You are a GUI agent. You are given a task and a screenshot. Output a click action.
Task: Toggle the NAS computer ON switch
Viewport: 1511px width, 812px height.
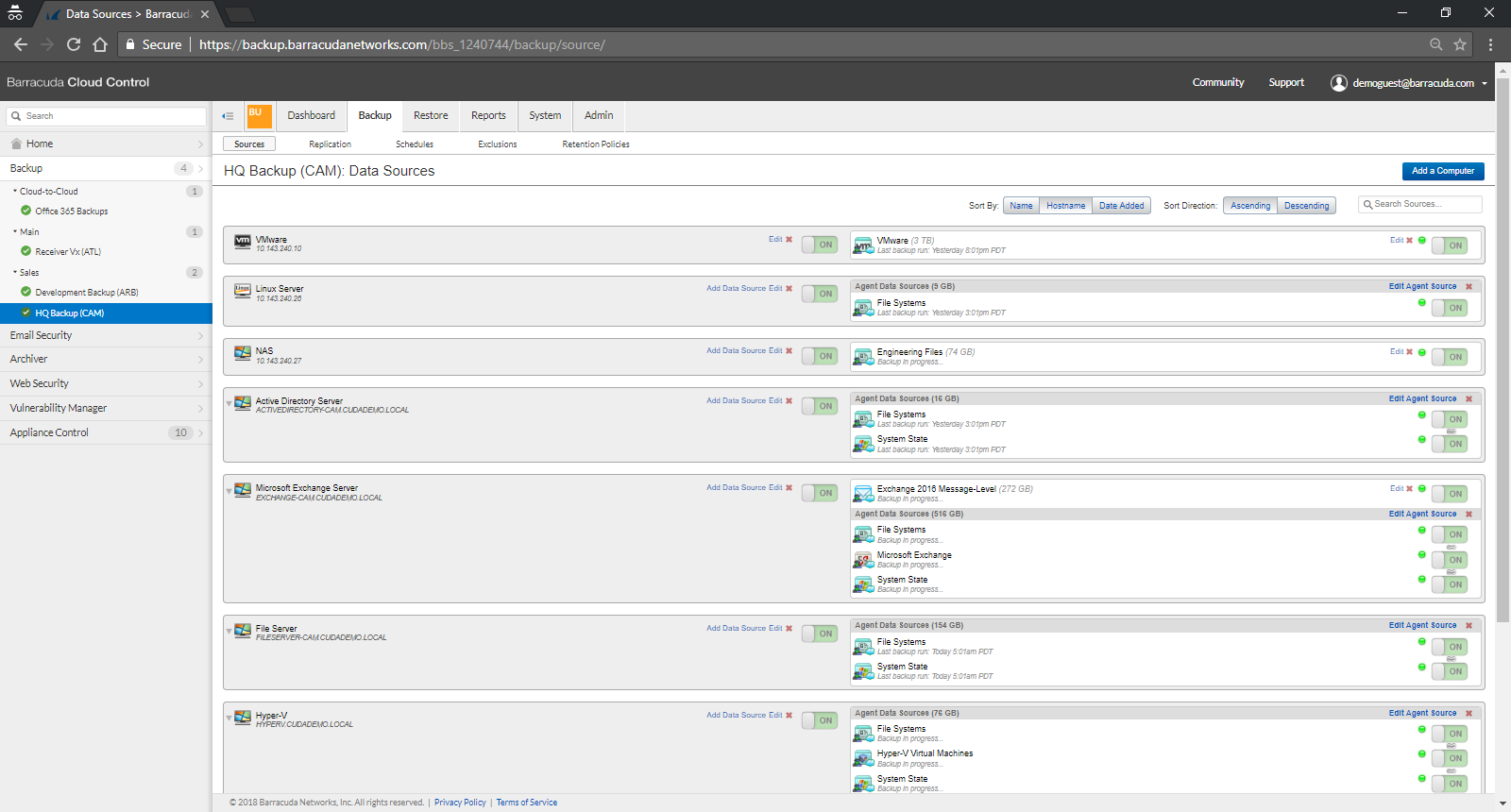pyautogui.click(x=819, y=356)
